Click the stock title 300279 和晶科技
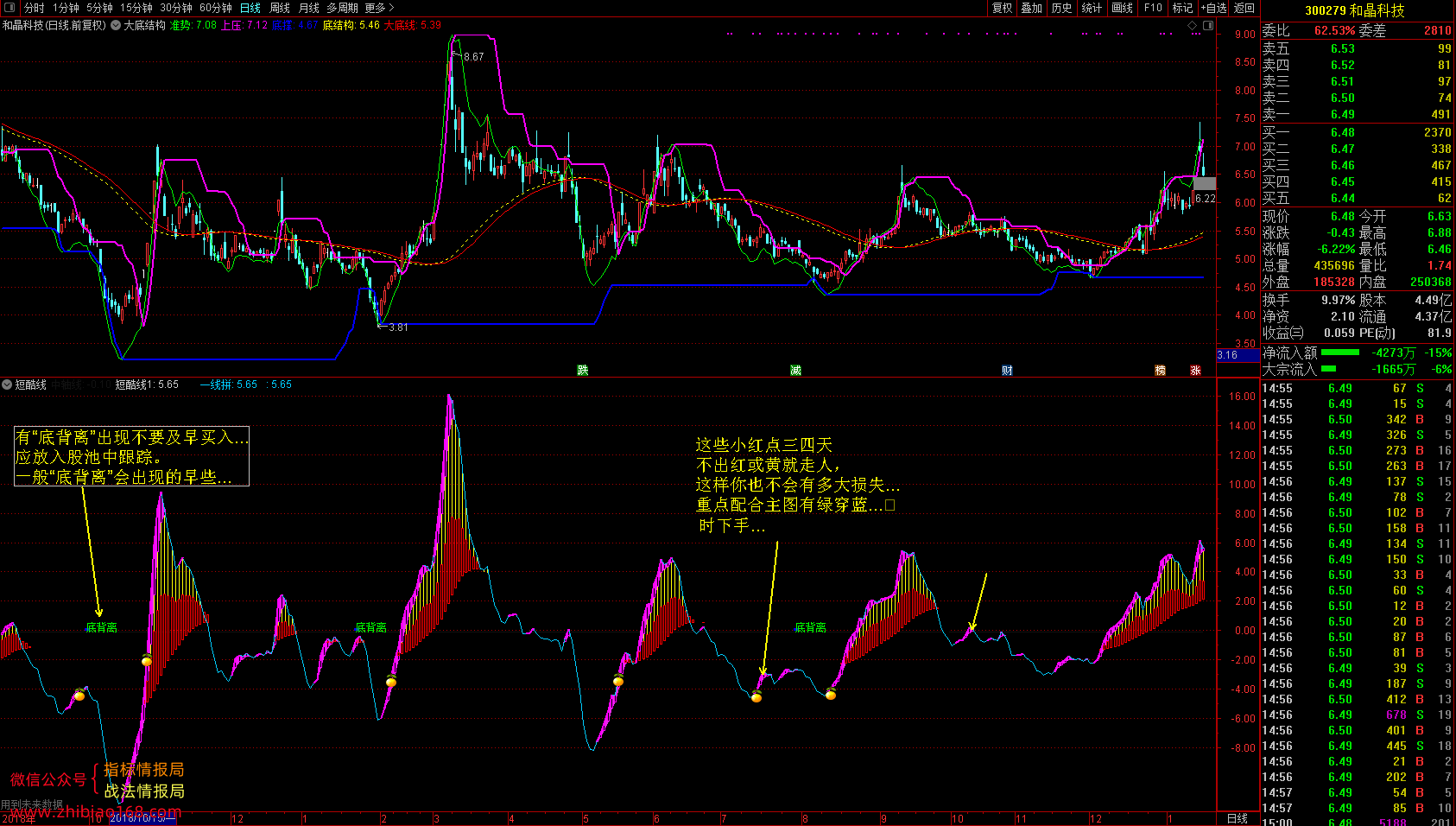Image resolution: width=1456 pixels, height=826 pixels. tap(1355, 10)
